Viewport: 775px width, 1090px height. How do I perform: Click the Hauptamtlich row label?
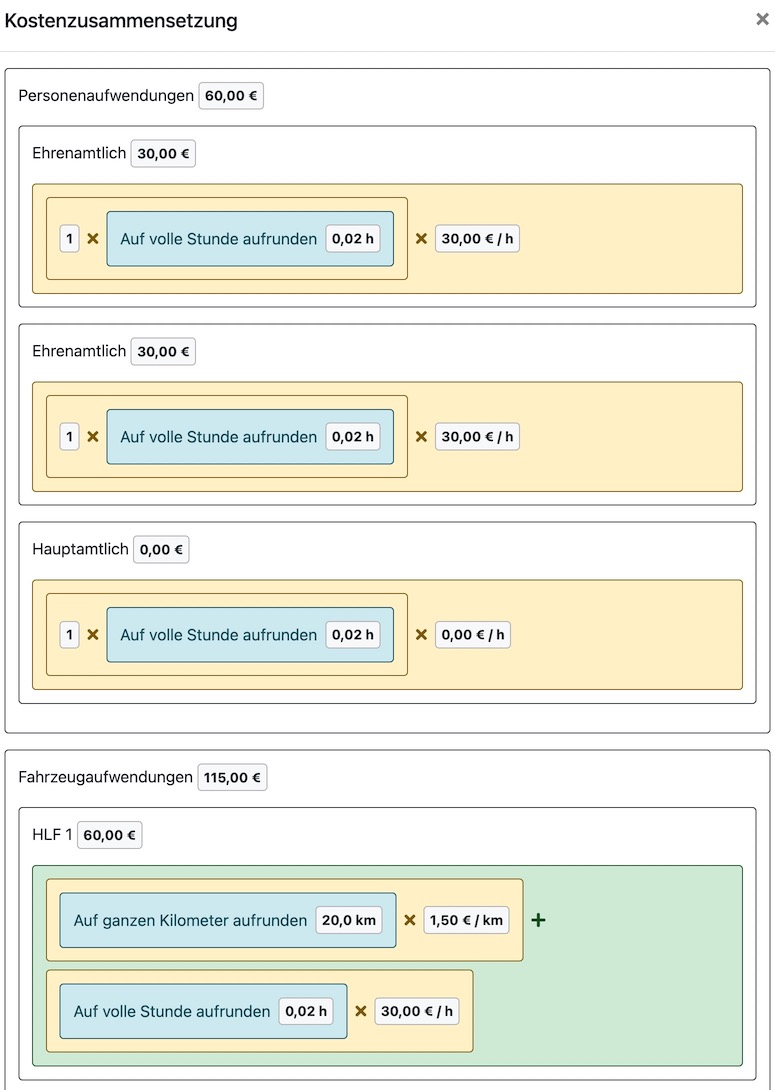[x=80, y=549]
